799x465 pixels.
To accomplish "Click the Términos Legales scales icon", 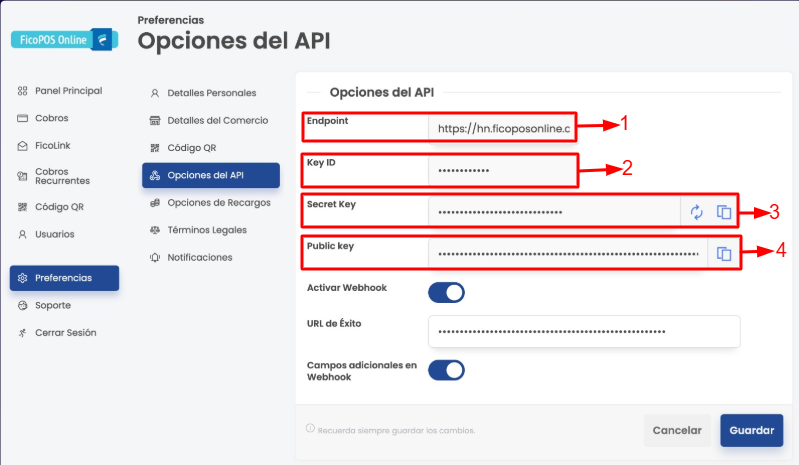I will click(155, 230).
